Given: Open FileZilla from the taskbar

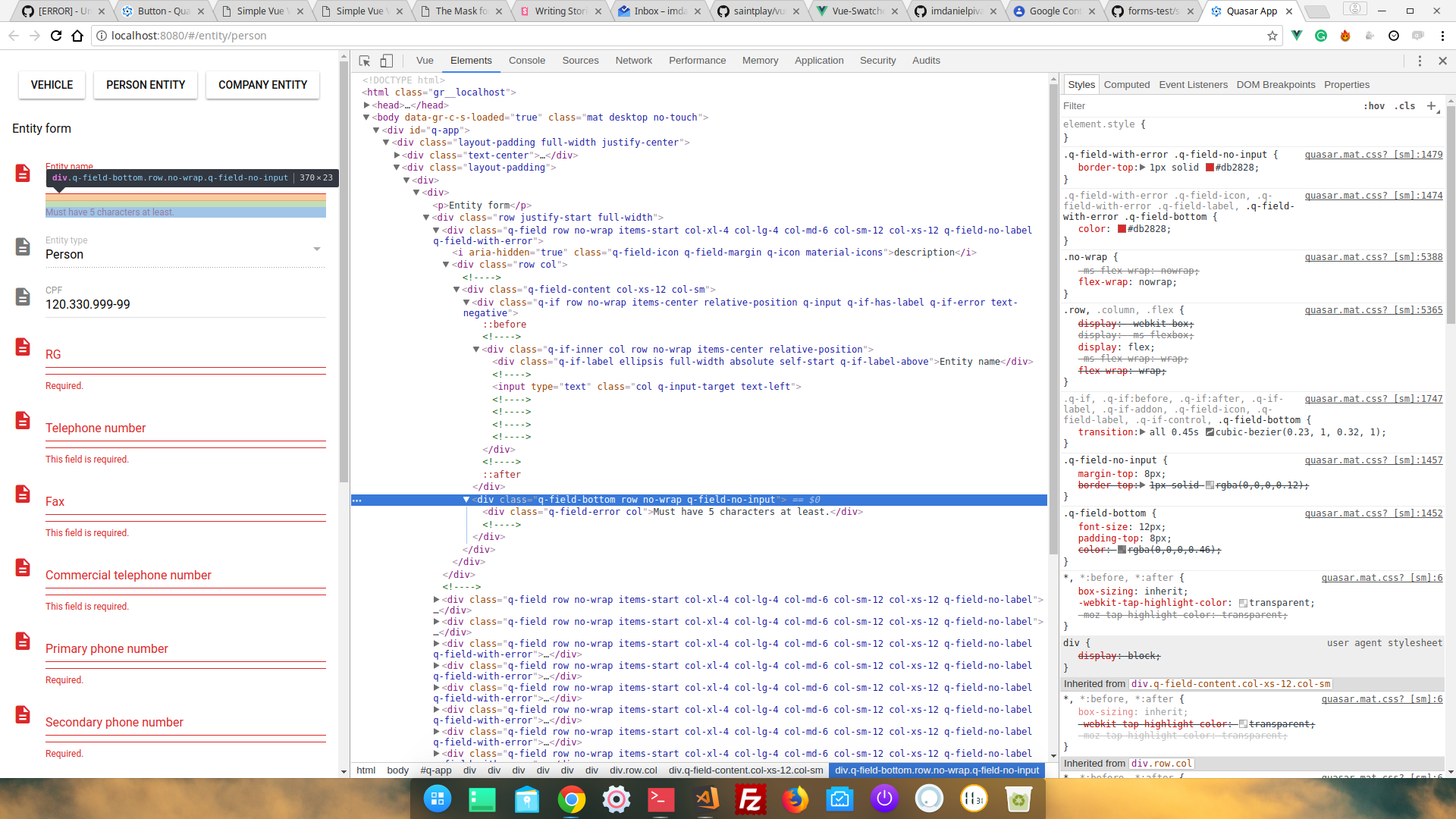Looking at the screenshot, I should coord(751,799).
